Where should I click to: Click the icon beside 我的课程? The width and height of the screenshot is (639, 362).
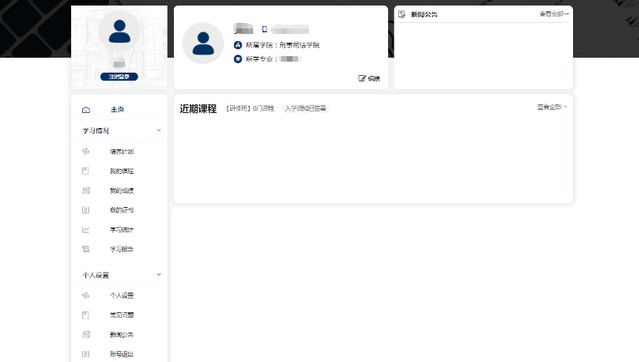click(x=86, y=171)
